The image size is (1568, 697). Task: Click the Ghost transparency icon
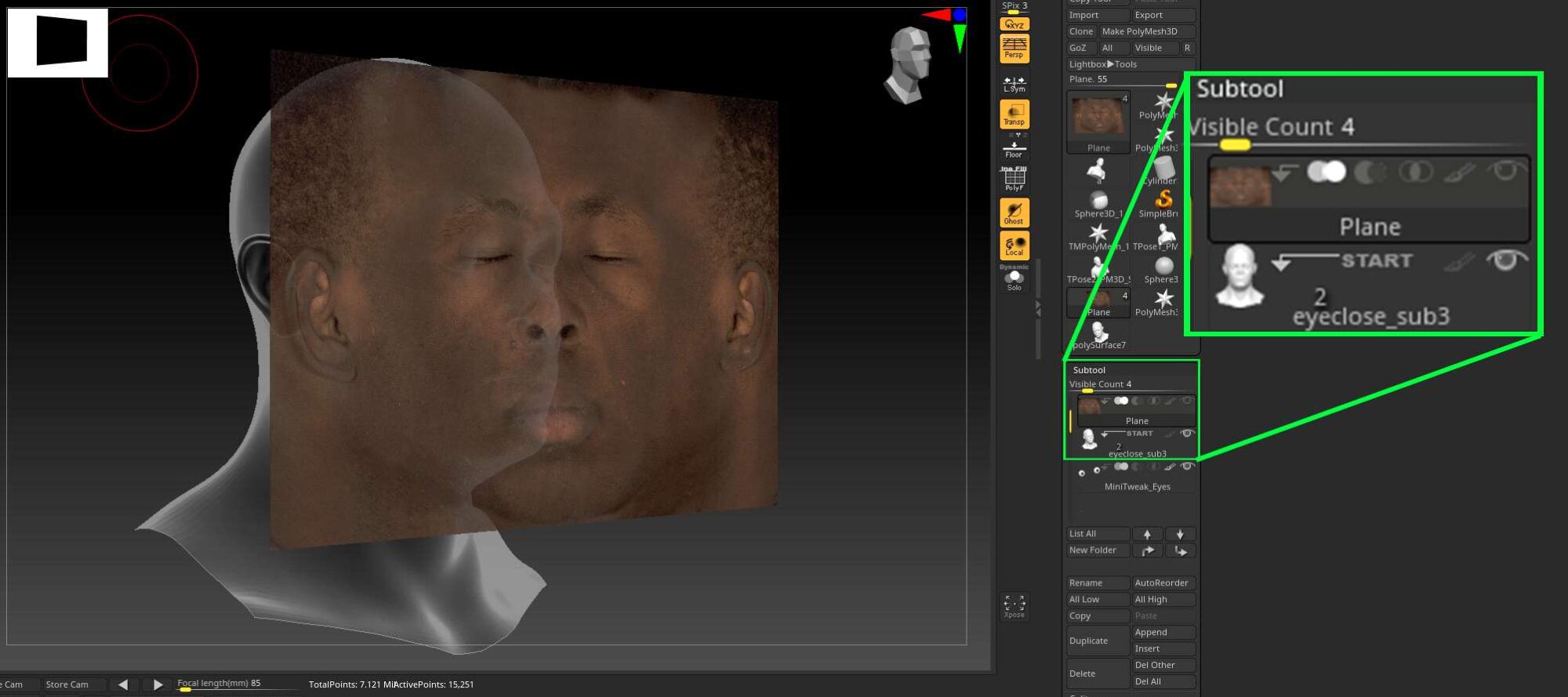point(1014,213)
